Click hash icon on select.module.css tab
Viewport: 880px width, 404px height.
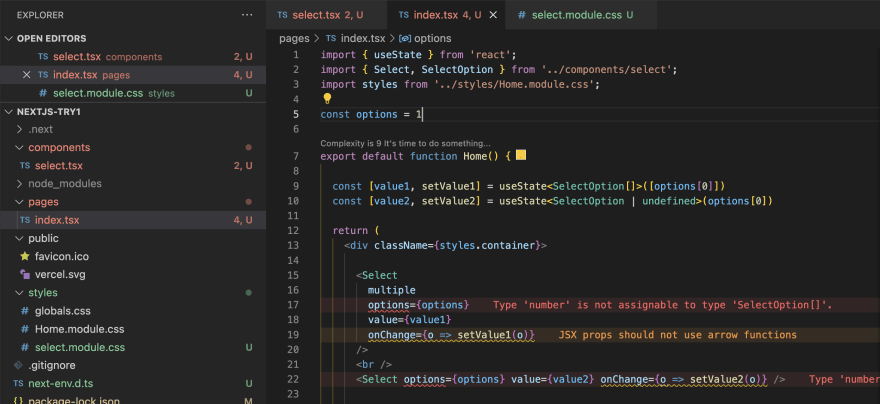(522, 15)
